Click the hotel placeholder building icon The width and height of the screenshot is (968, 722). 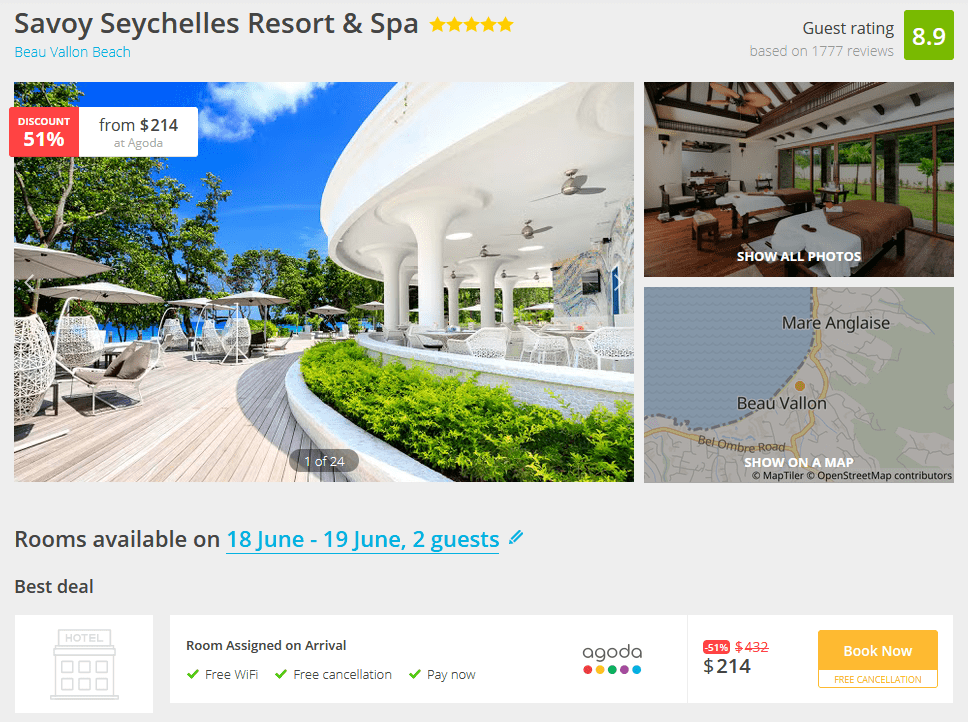pyautogui.click(x=85, y=664)
